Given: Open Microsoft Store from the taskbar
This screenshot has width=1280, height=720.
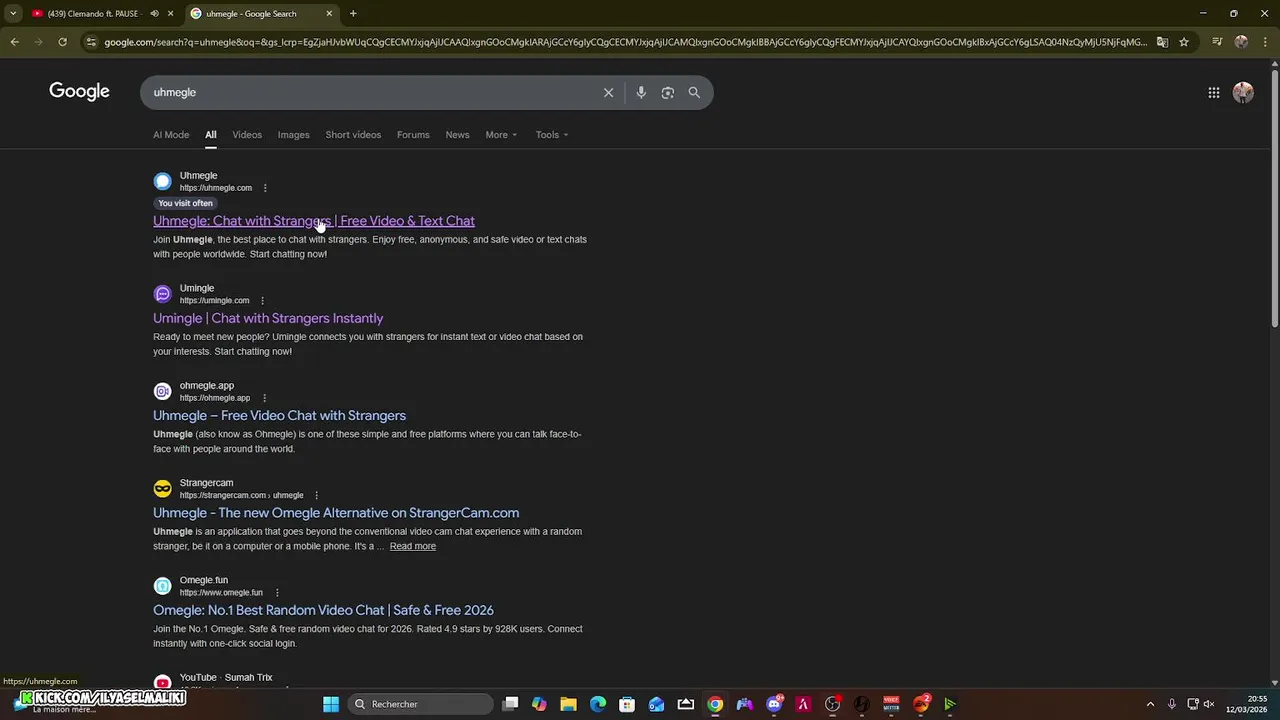Looking at the screenshot, I should tap(627, 704).
